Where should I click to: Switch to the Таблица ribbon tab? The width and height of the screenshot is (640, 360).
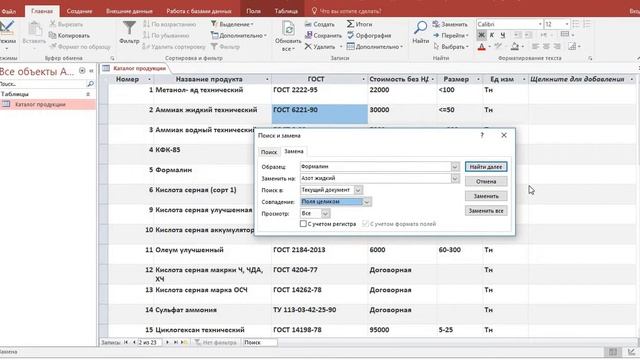[286, 11]
